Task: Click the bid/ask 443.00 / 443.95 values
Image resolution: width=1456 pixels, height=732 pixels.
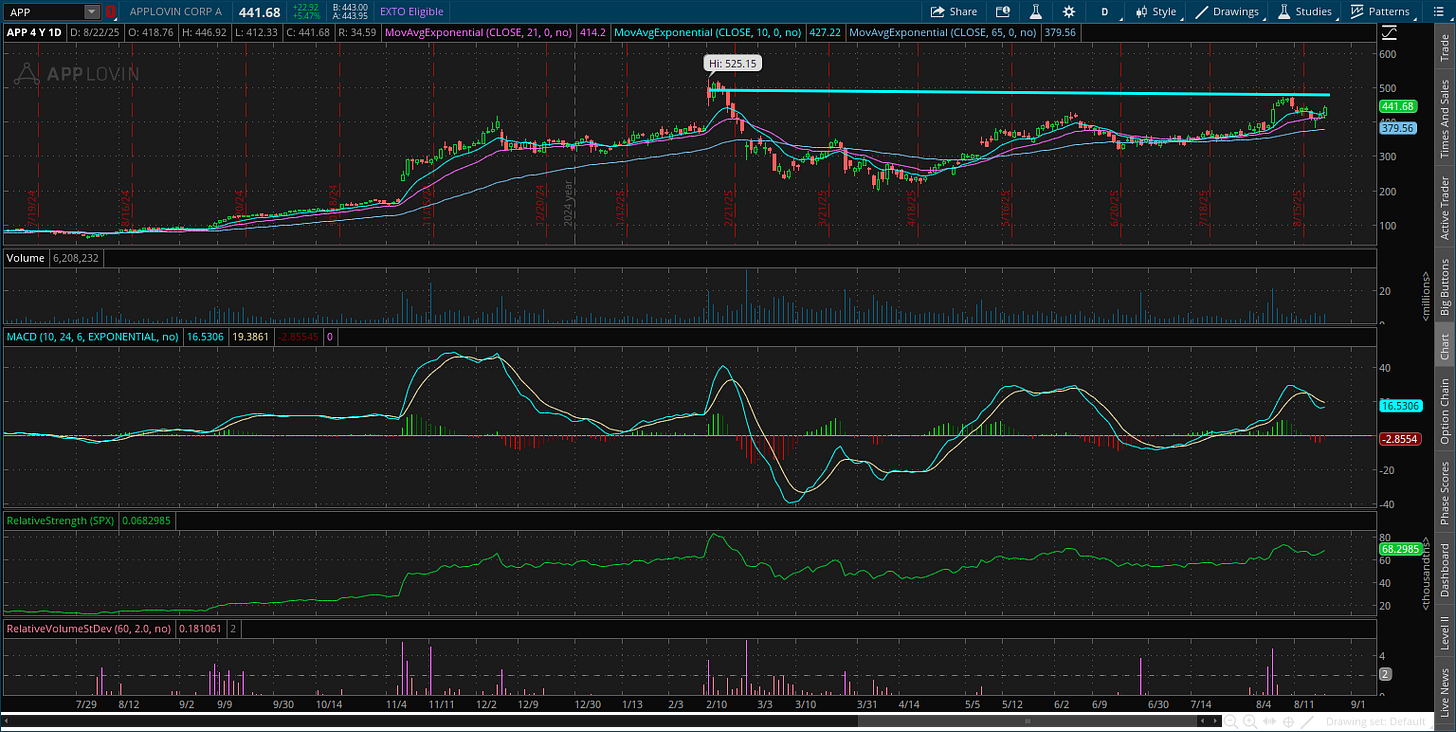Action: point(351,12)
